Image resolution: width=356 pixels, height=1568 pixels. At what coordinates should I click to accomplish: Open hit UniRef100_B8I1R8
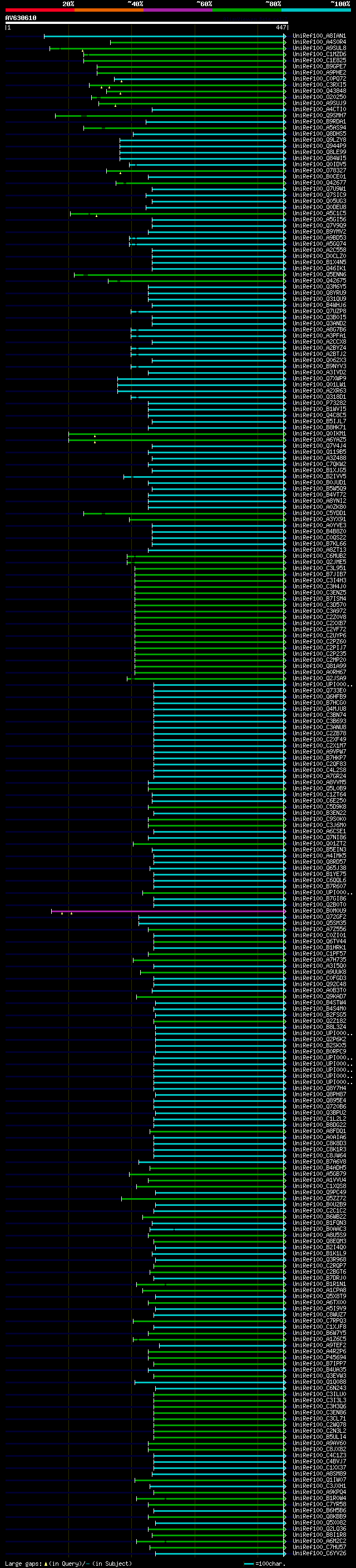coord(319,1535)
